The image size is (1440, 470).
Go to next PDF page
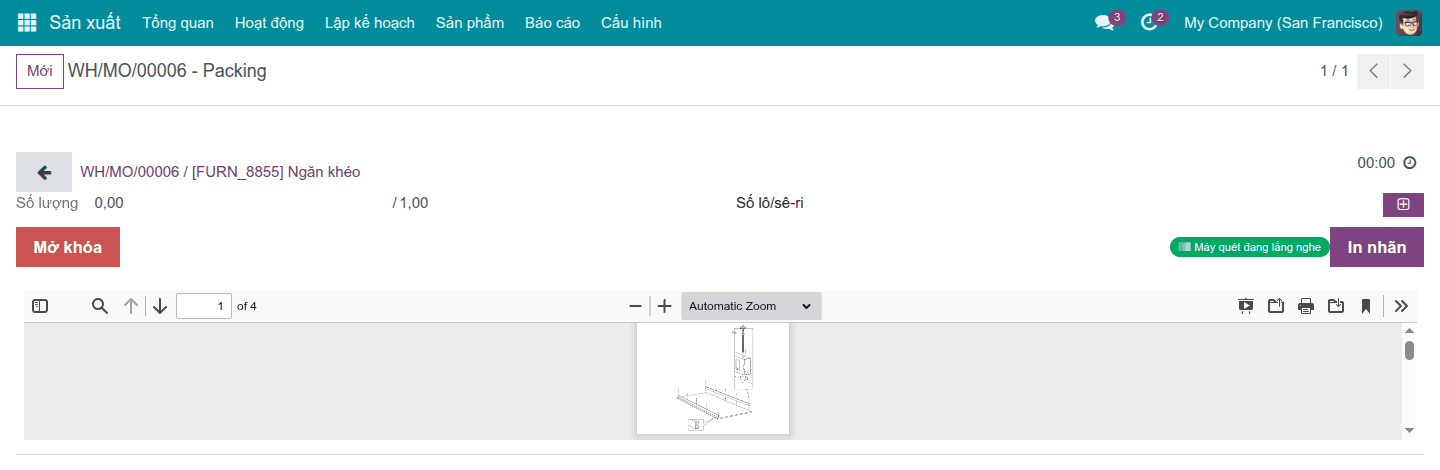[x=160, y=306]
